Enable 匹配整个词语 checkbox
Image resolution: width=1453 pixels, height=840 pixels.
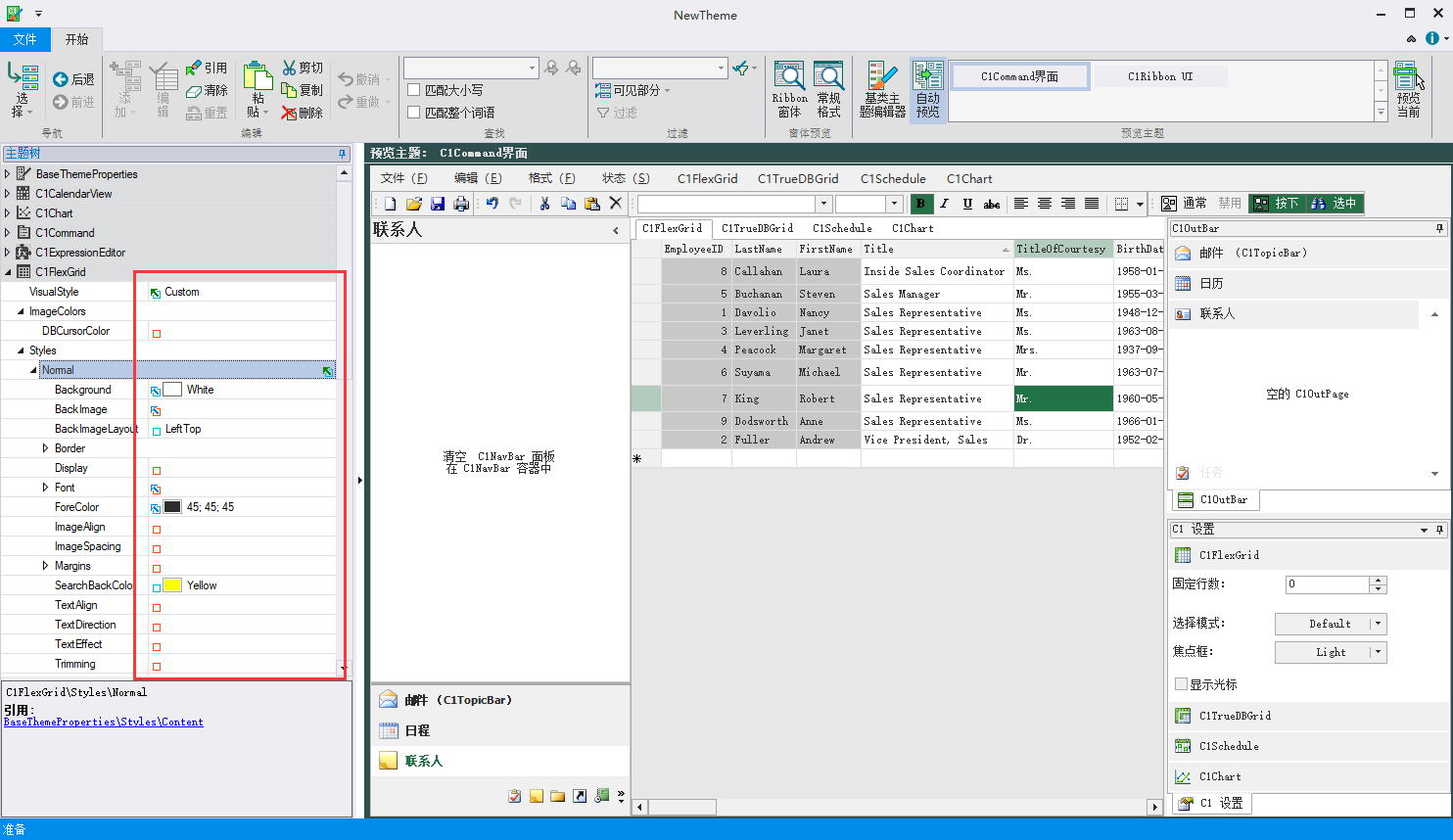(x=413, y=113)
